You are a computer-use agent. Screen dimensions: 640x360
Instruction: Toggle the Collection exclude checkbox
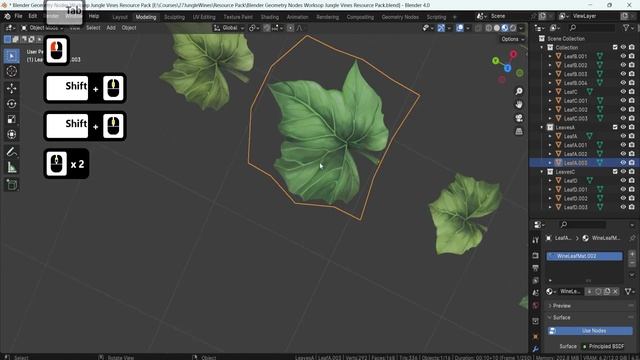615,47
